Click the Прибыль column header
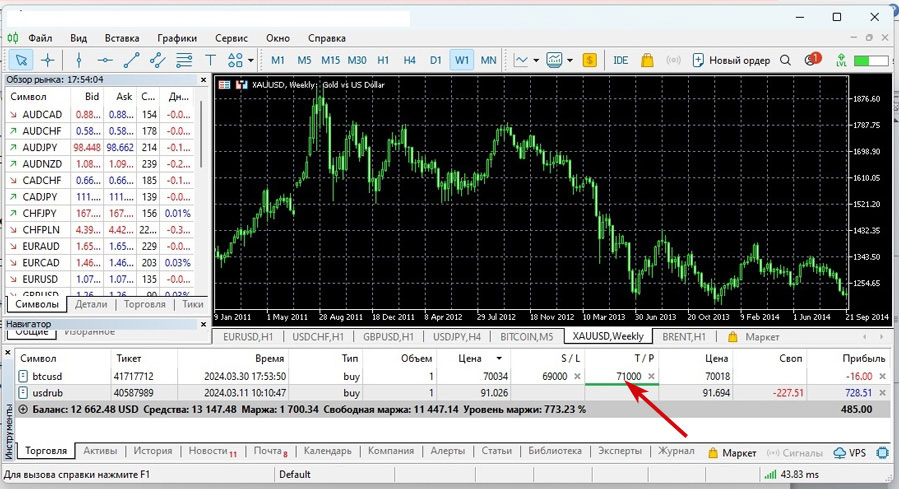The width and height of the screenshot is (899, 489). [x=863, y=358]
